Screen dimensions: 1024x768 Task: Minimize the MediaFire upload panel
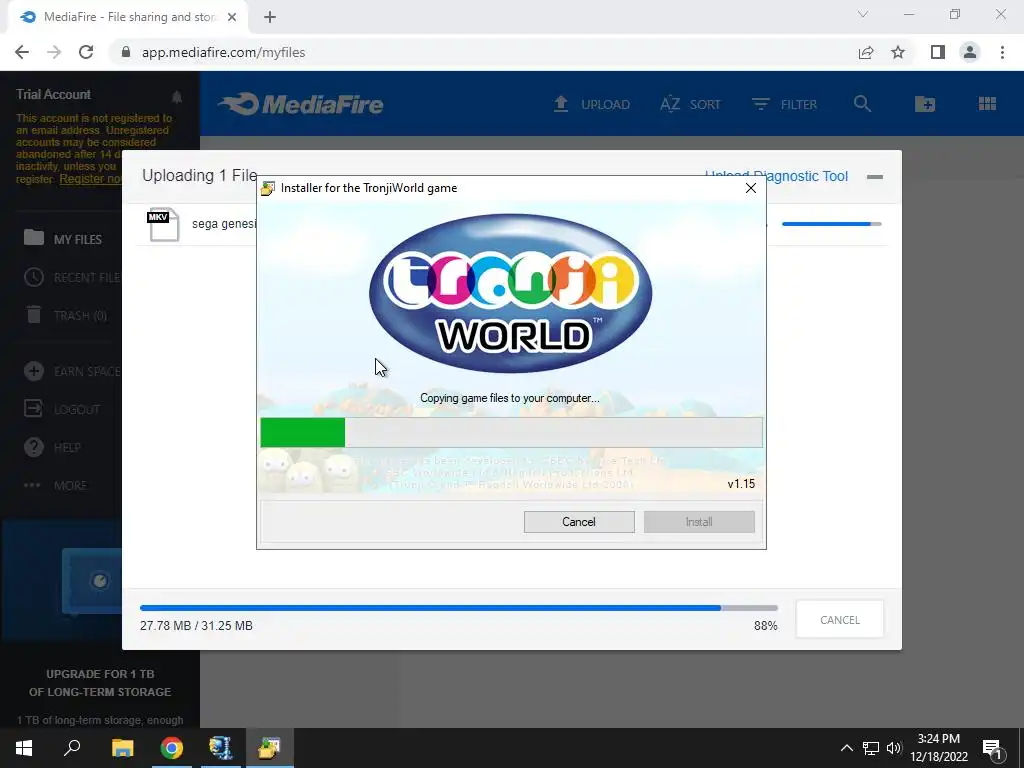point(874,176)
